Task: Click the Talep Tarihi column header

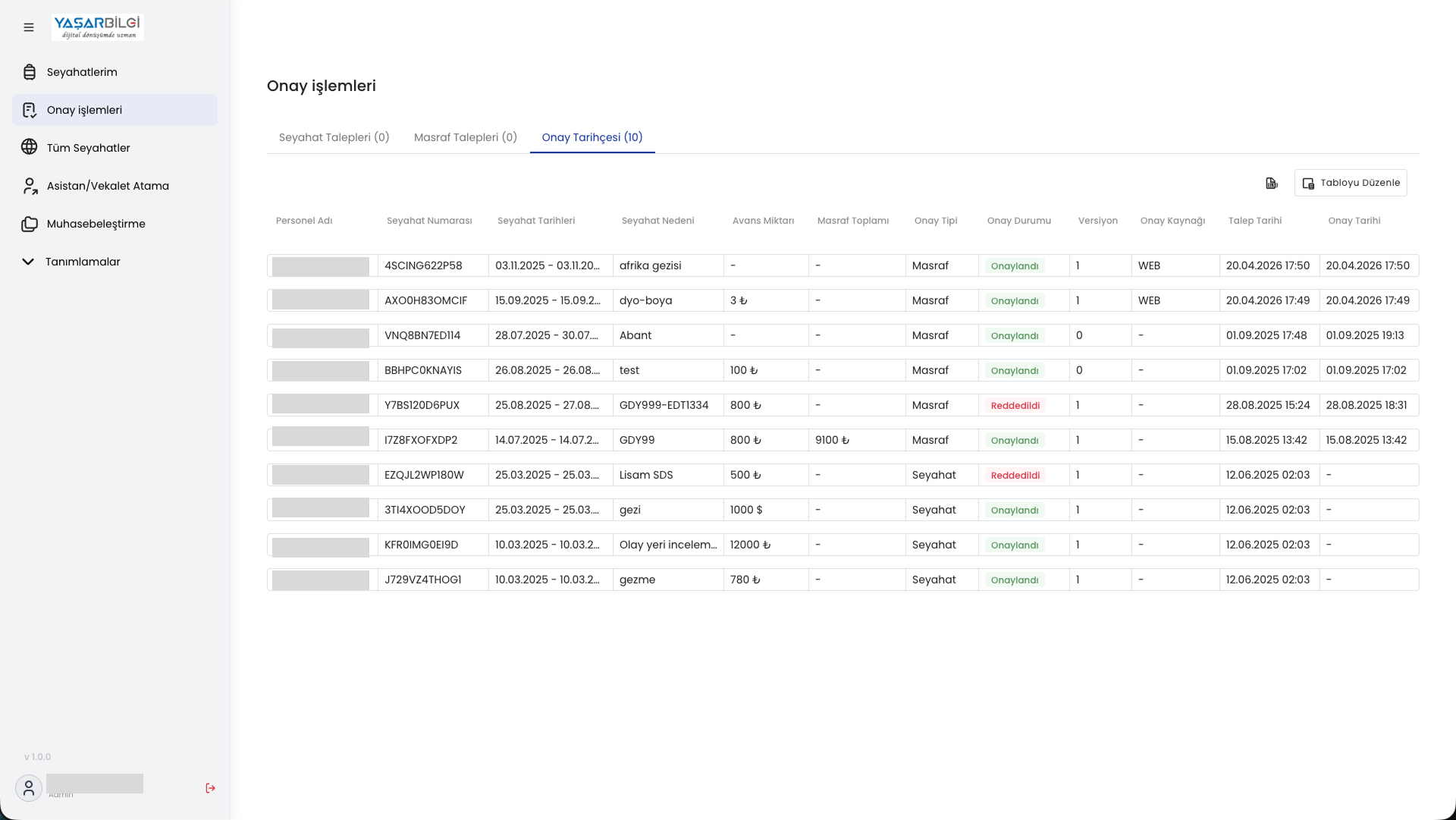Action: [x=1255, y=221]
